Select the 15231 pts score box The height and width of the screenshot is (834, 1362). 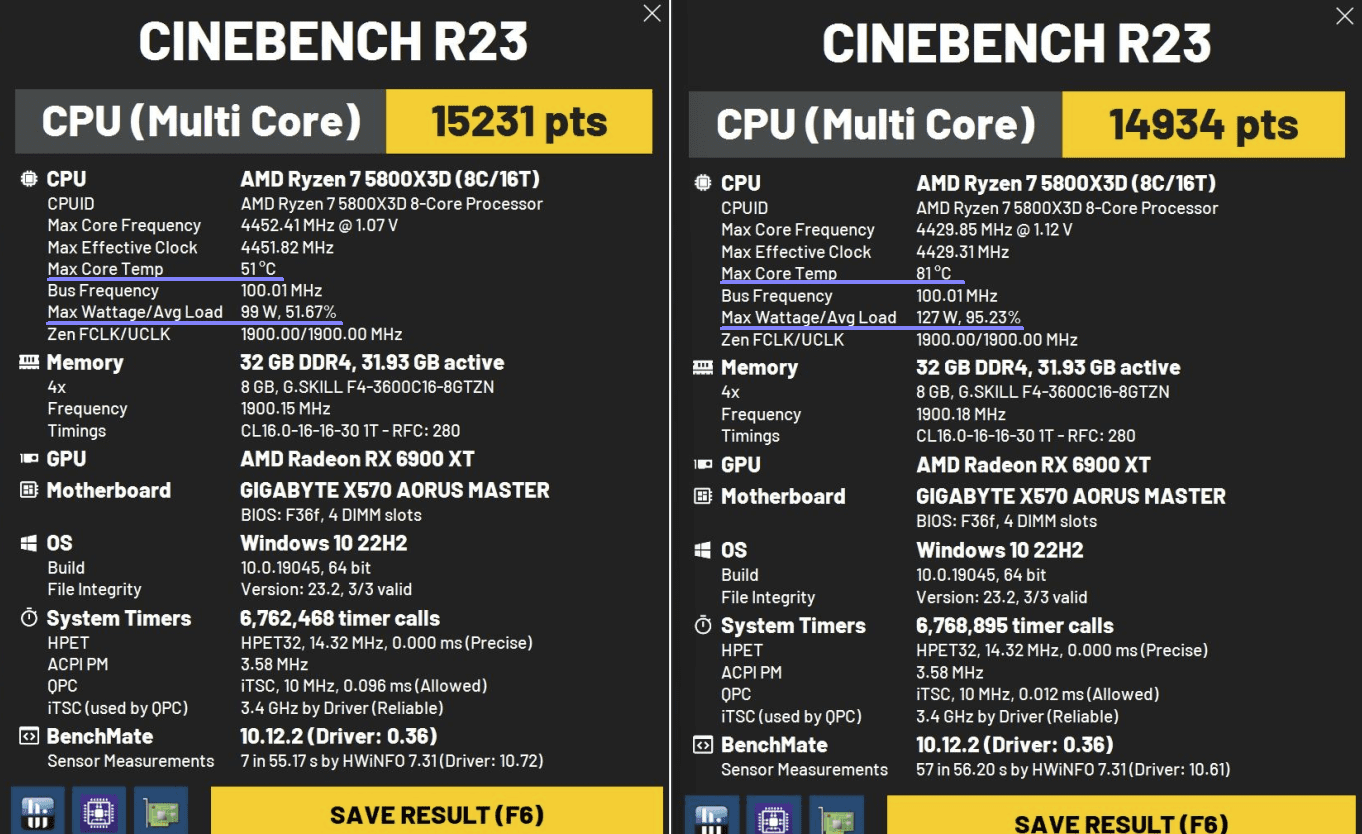[519, 122]
